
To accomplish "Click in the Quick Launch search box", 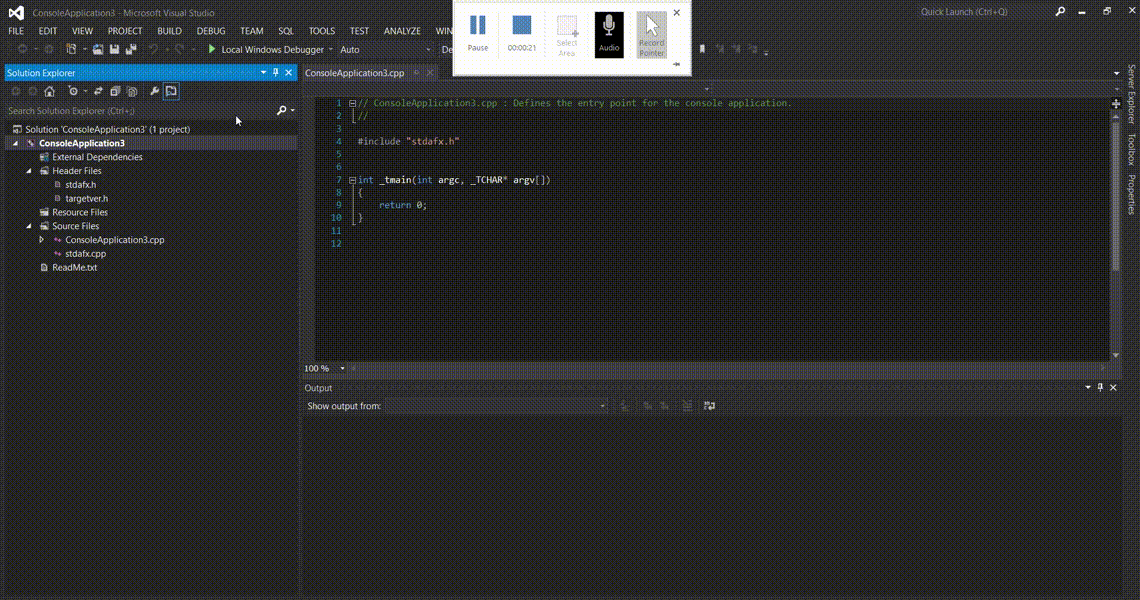I will (985, 12).
